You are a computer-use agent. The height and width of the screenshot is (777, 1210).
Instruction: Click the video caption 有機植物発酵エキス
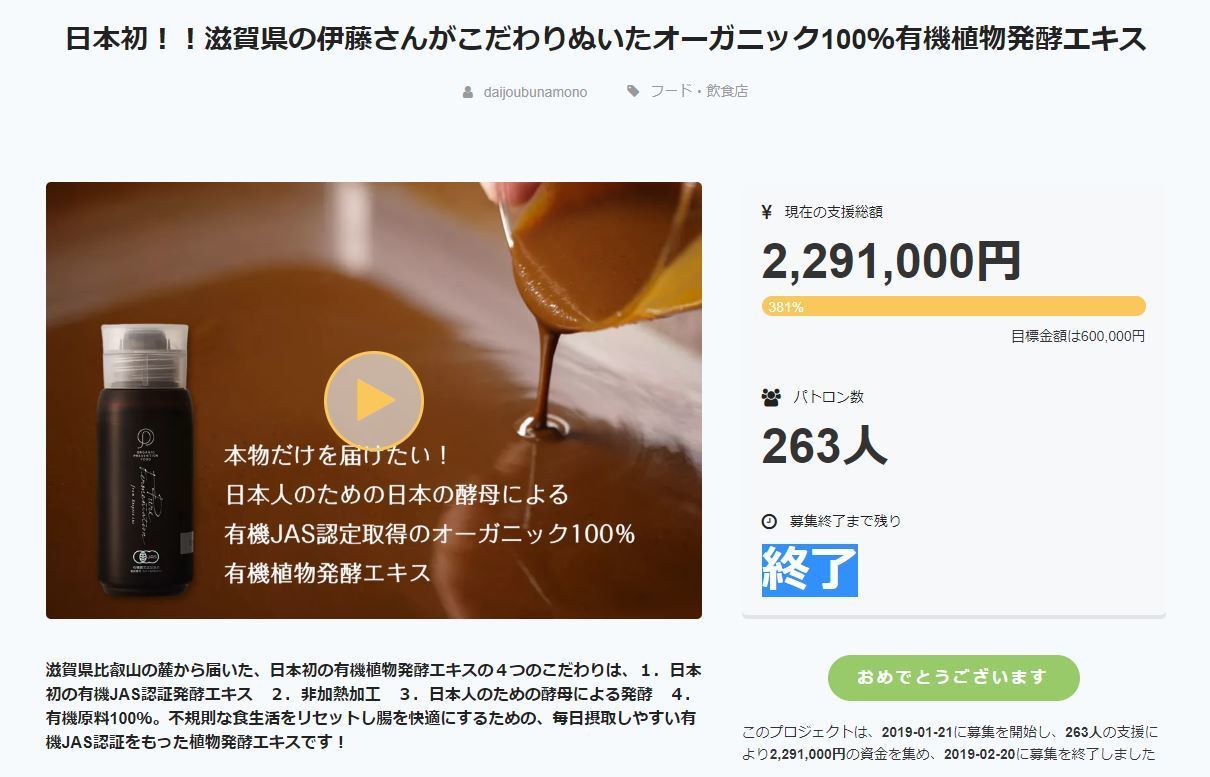[x=328, y=573]
